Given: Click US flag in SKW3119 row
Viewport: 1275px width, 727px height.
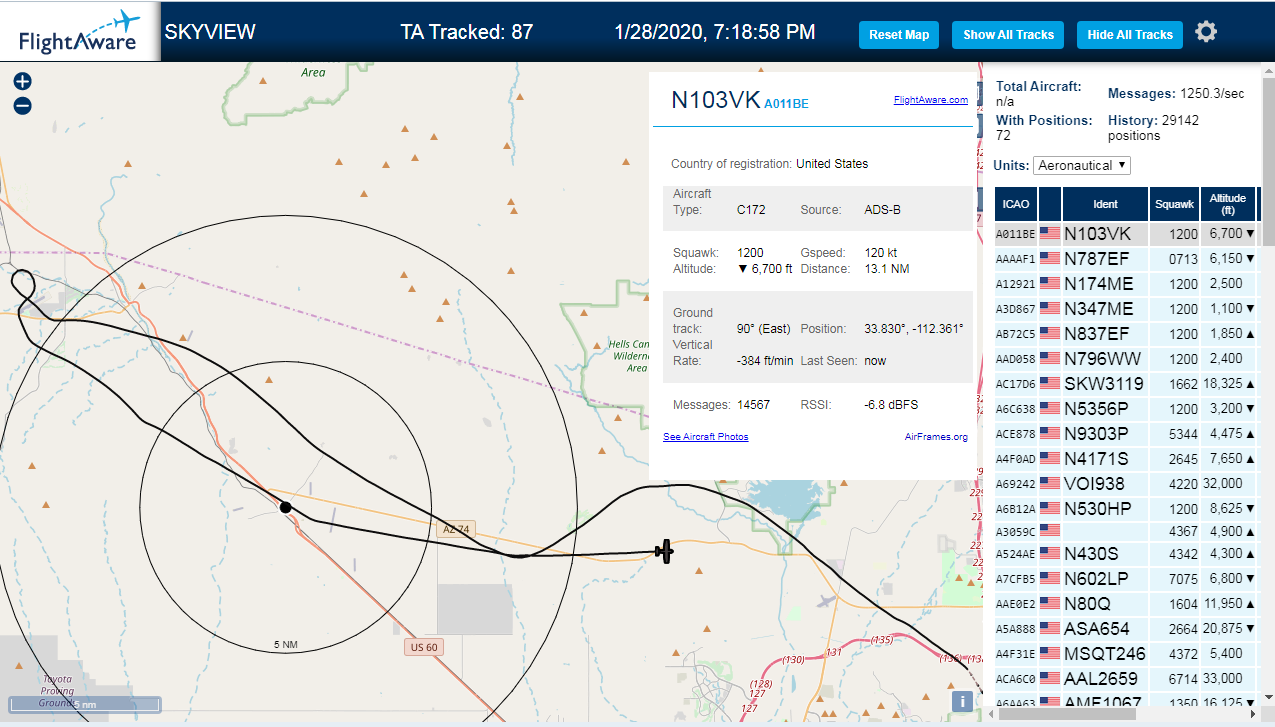Looking at the screenshot, I should 1050,384.
